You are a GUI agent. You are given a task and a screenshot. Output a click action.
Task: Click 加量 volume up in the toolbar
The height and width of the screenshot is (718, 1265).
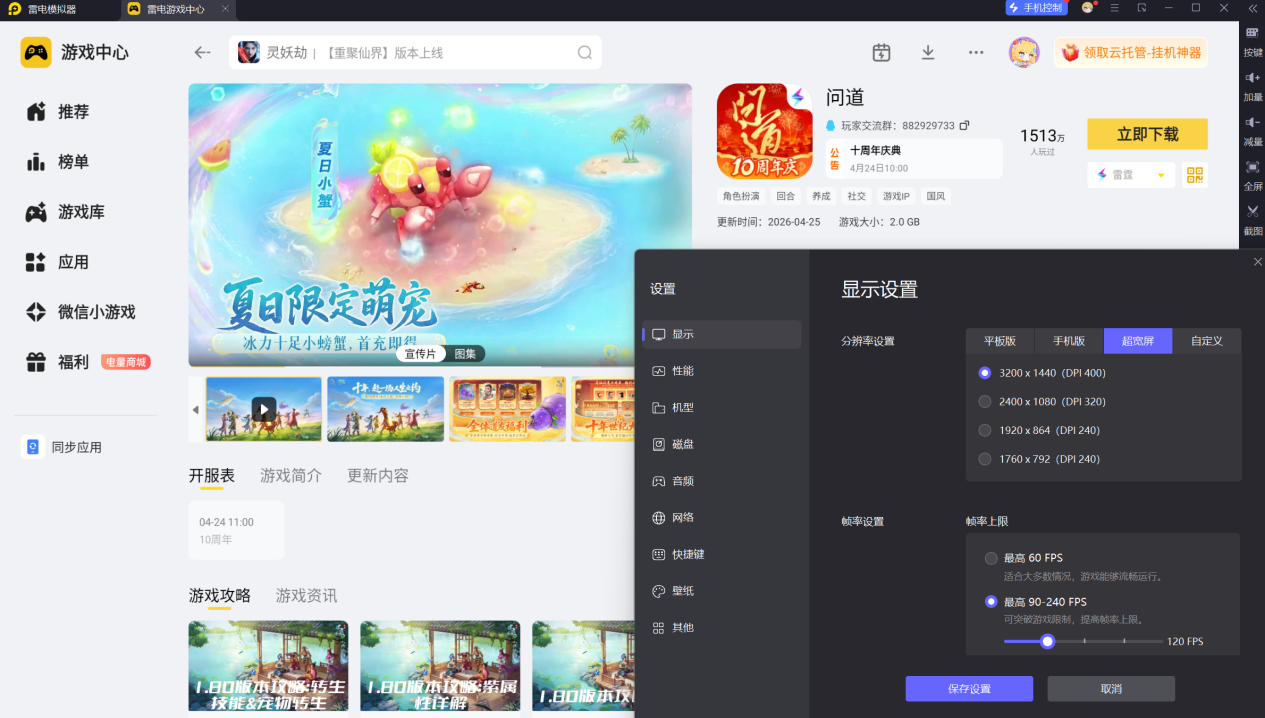1252,86
